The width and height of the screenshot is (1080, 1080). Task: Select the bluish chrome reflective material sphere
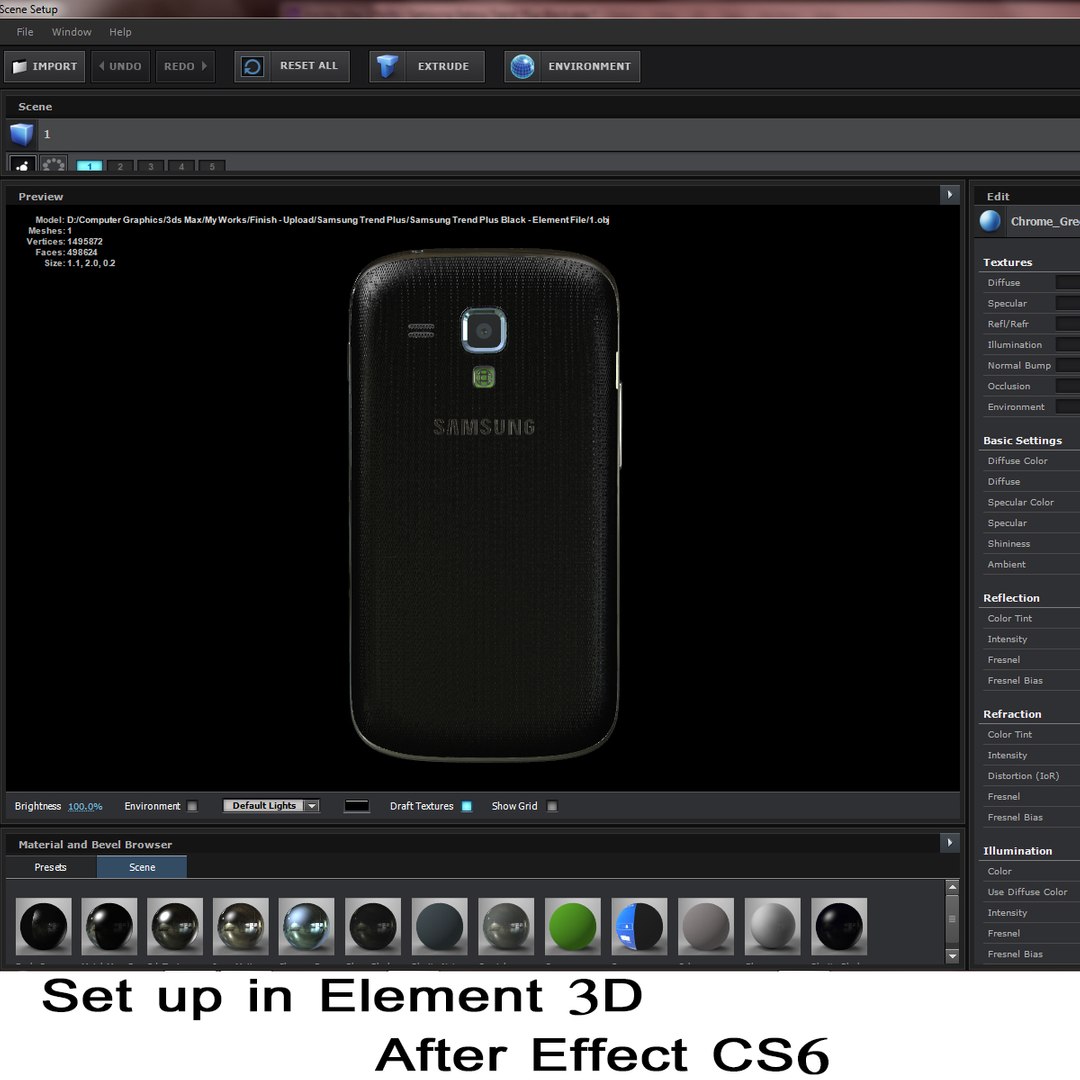pyautogui.click(x=307, y=926)
